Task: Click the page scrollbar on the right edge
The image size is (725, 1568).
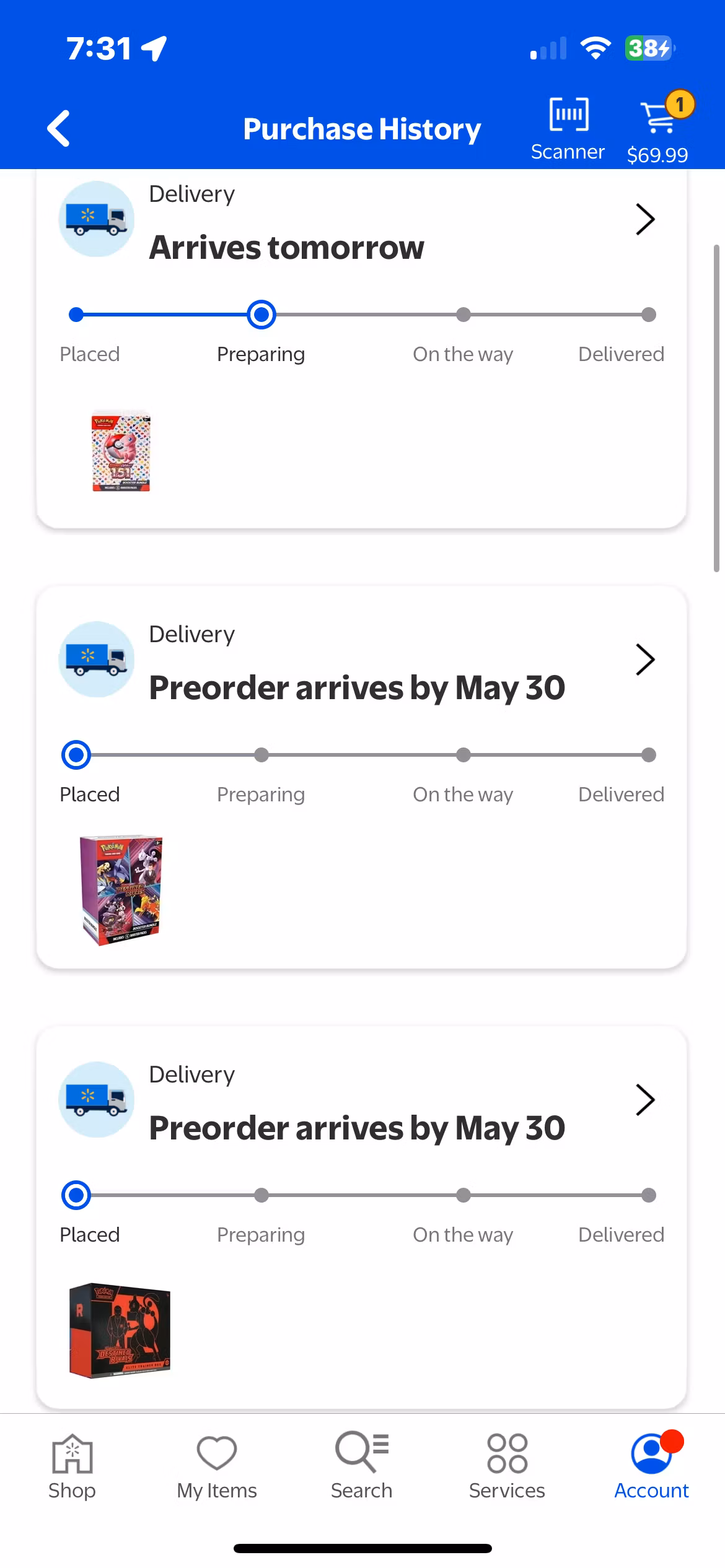Action: point(716,409)
